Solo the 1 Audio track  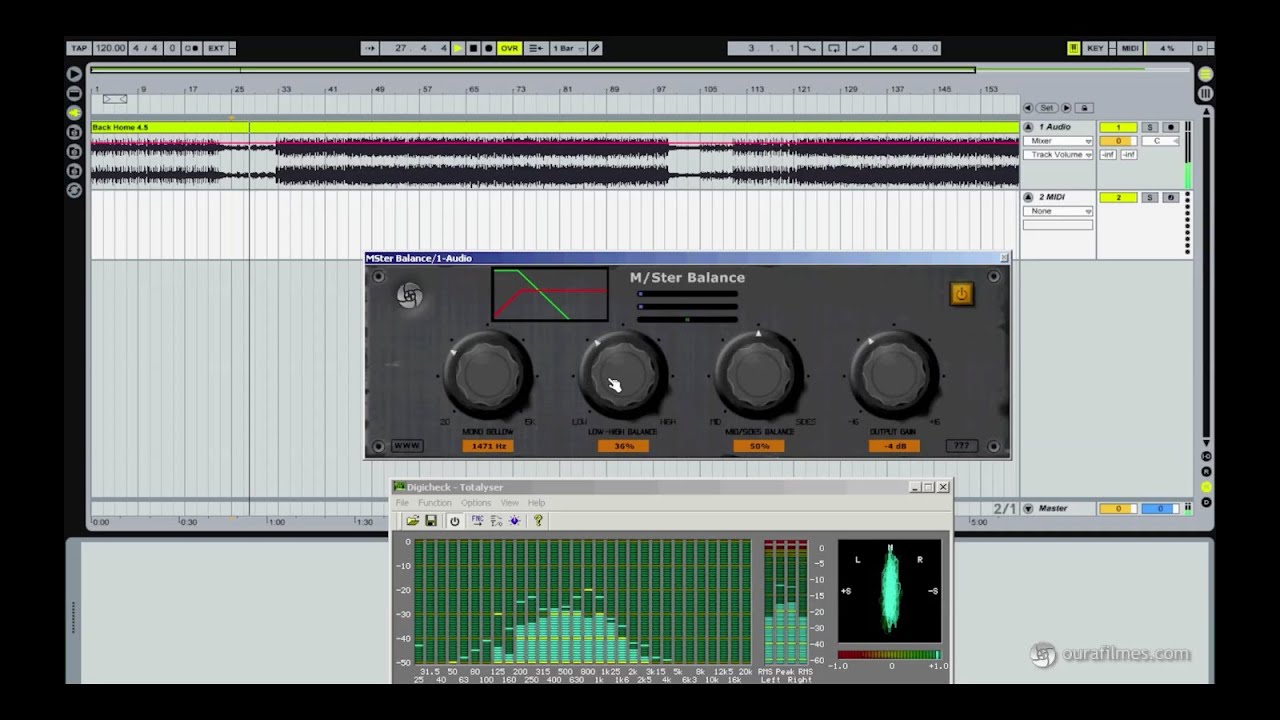pos(1150,127)
